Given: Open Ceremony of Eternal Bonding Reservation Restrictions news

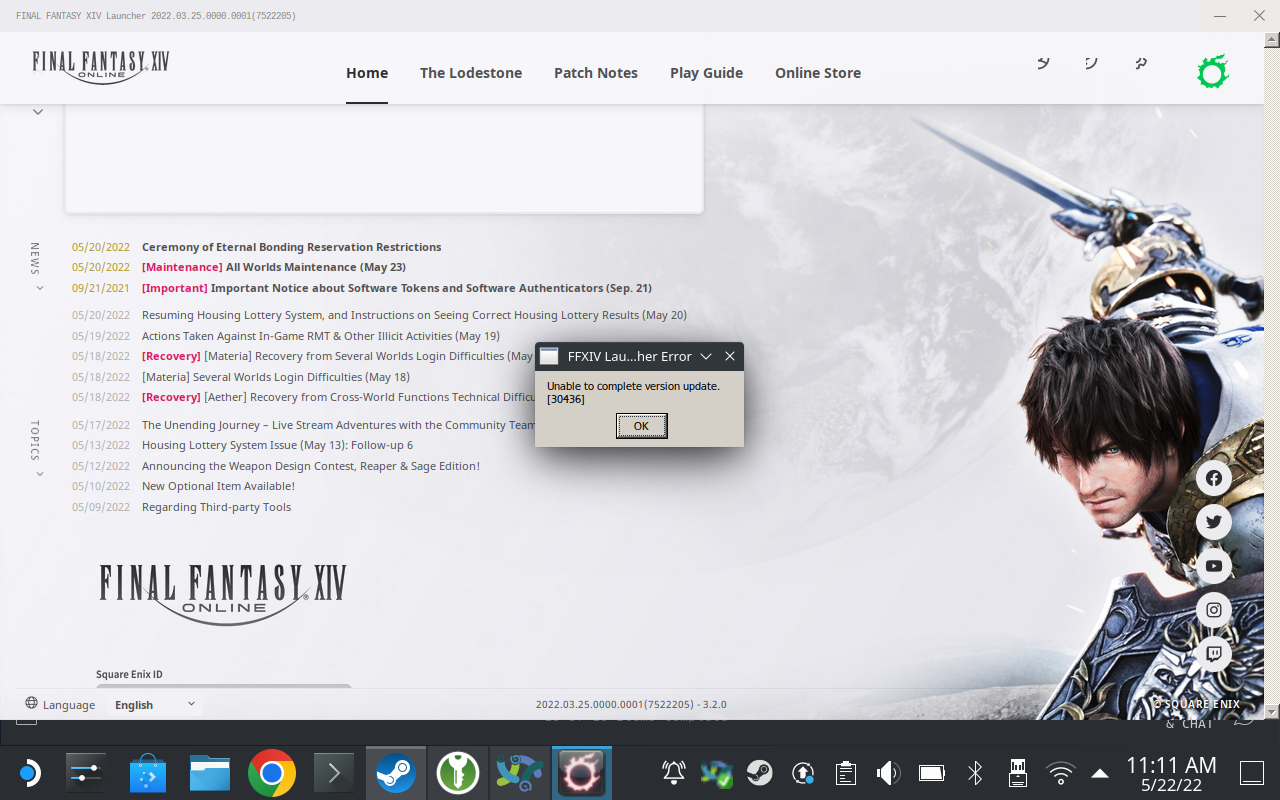Looking at the screenshot, I should (x=291, y=247).
